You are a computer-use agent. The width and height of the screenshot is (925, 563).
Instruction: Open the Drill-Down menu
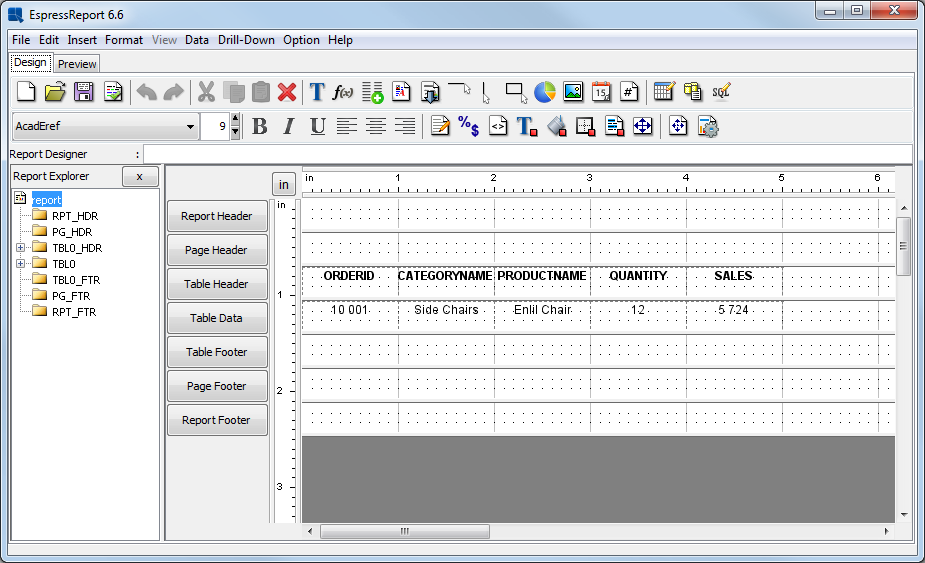pos(246,40)
